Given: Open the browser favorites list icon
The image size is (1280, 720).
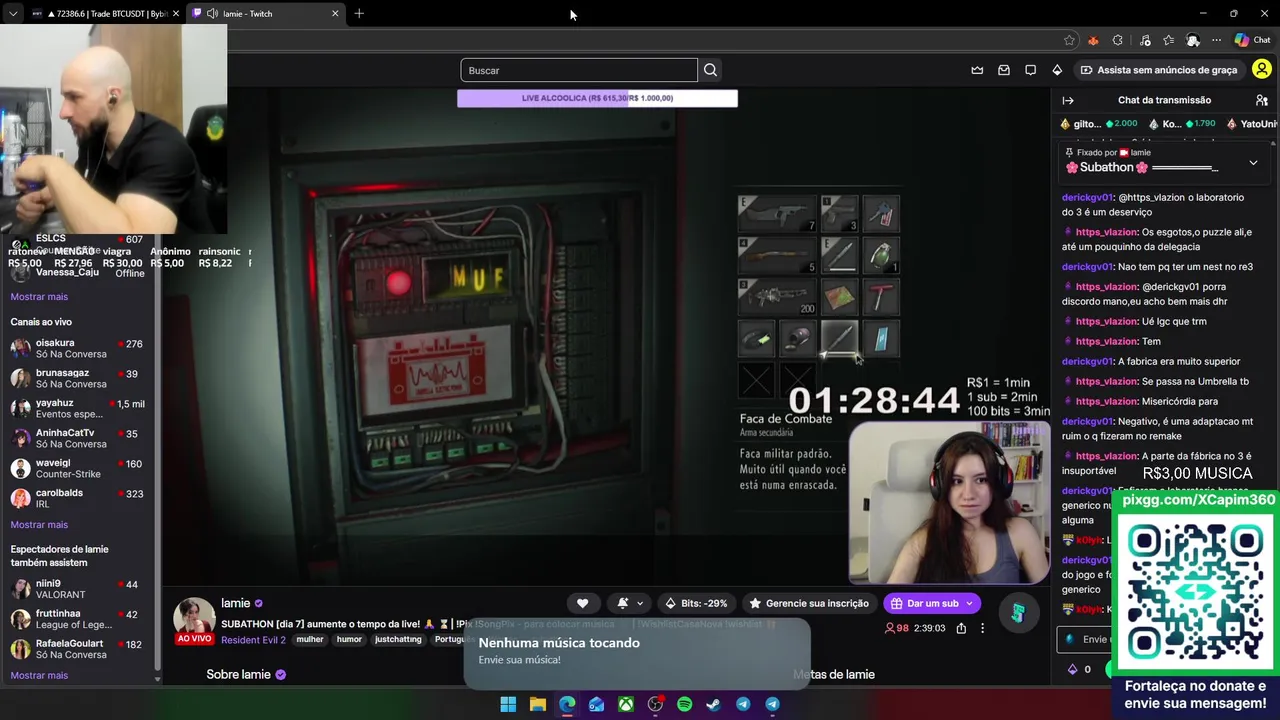Looking at the screenshot, I should (x=1168, y=40).
